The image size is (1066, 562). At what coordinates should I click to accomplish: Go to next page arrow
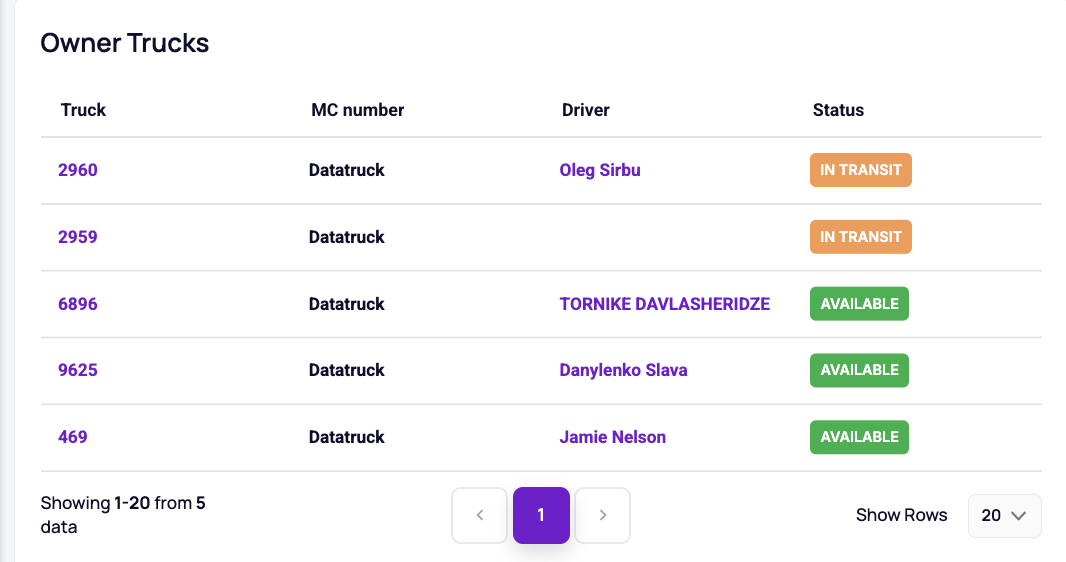pyautogui.click(x=602, y=515)
